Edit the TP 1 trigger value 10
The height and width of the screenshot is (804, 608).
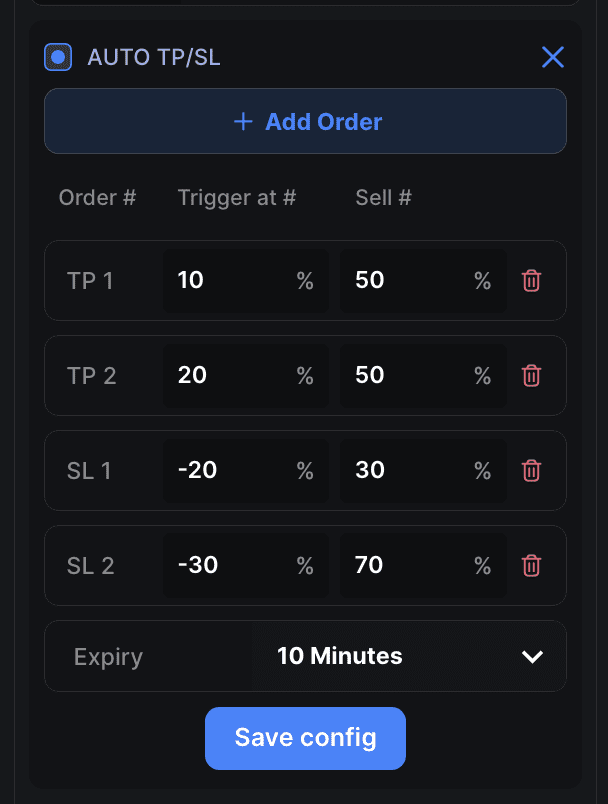click(x=246, y=280)
